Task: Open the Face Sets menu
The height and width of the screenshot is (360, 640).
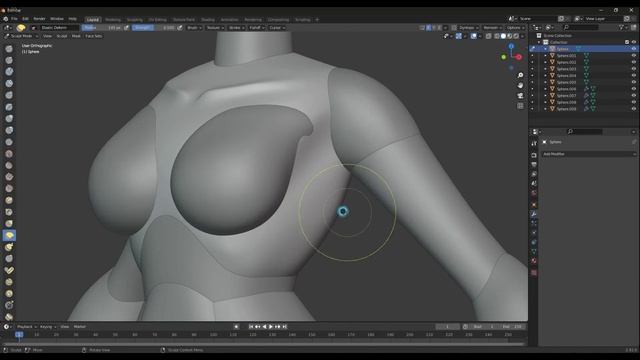Action: tap(93, 36)
